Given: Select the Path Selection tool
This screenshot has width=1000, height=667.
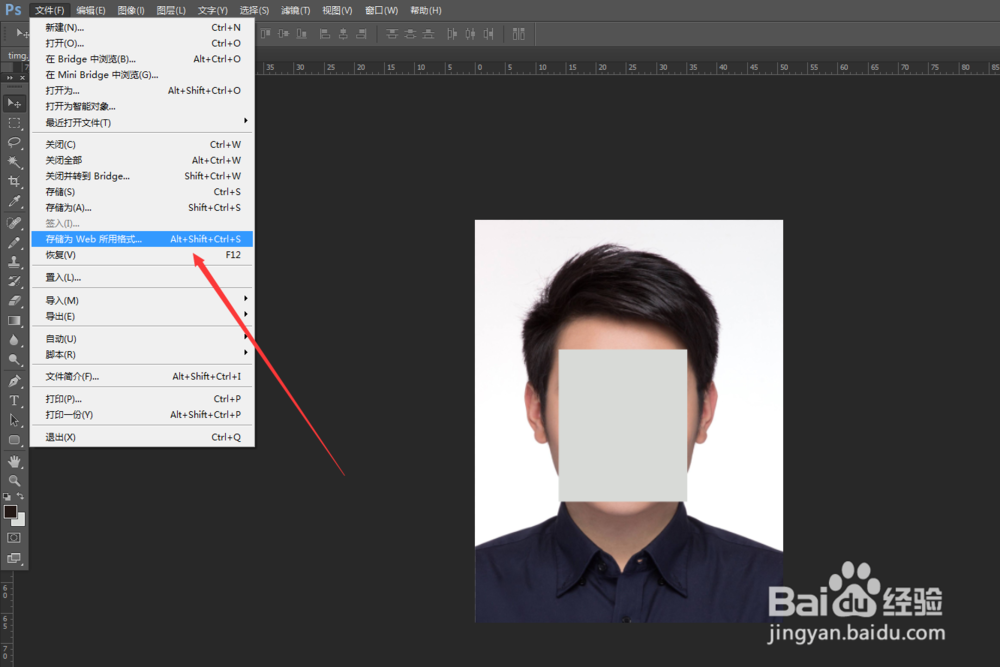Looking at the screenshot, I should (14, 420).
